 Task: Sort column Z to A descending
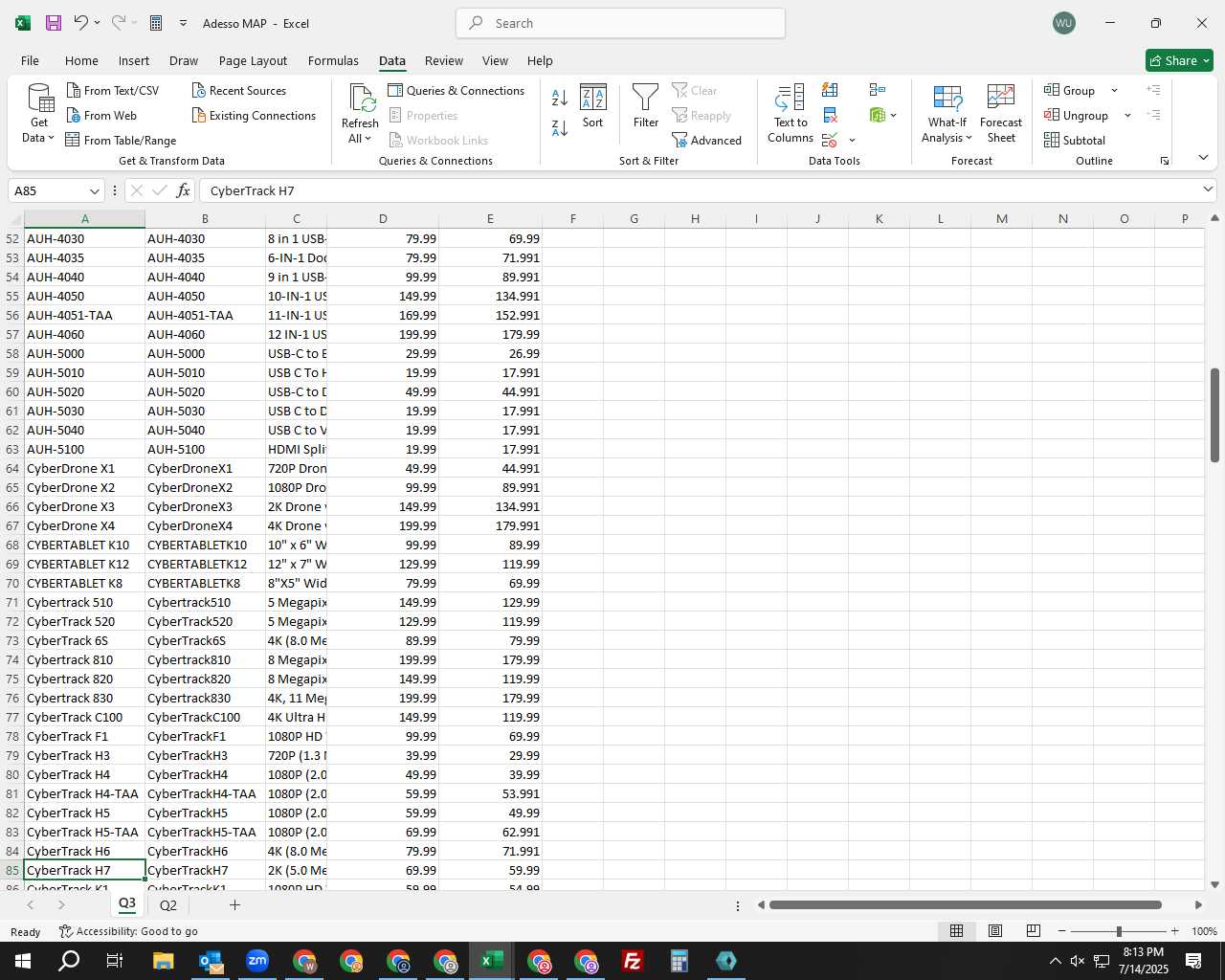(x=560, y=127)
